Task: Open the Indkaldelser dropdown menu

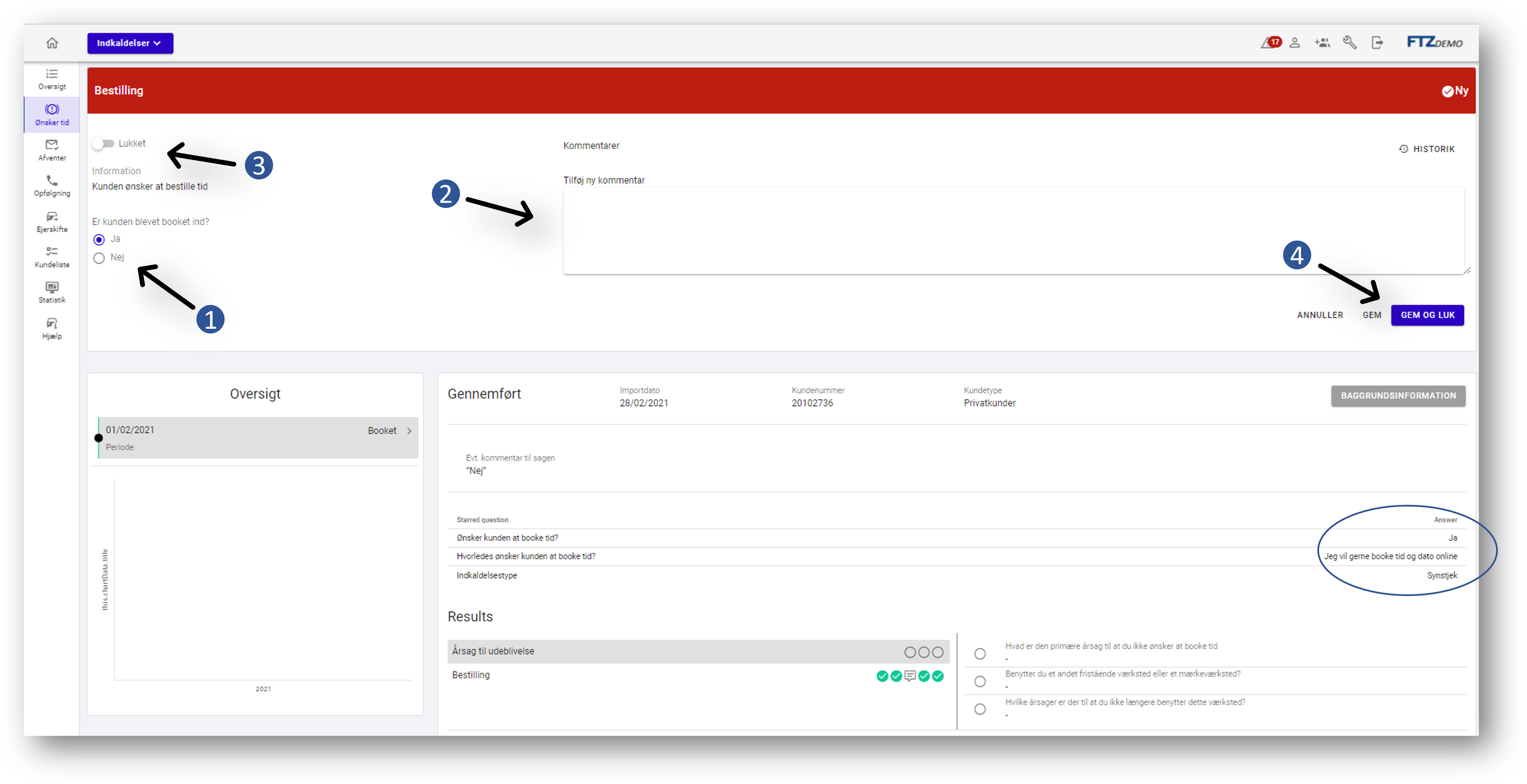Action: tap(130, 43)
